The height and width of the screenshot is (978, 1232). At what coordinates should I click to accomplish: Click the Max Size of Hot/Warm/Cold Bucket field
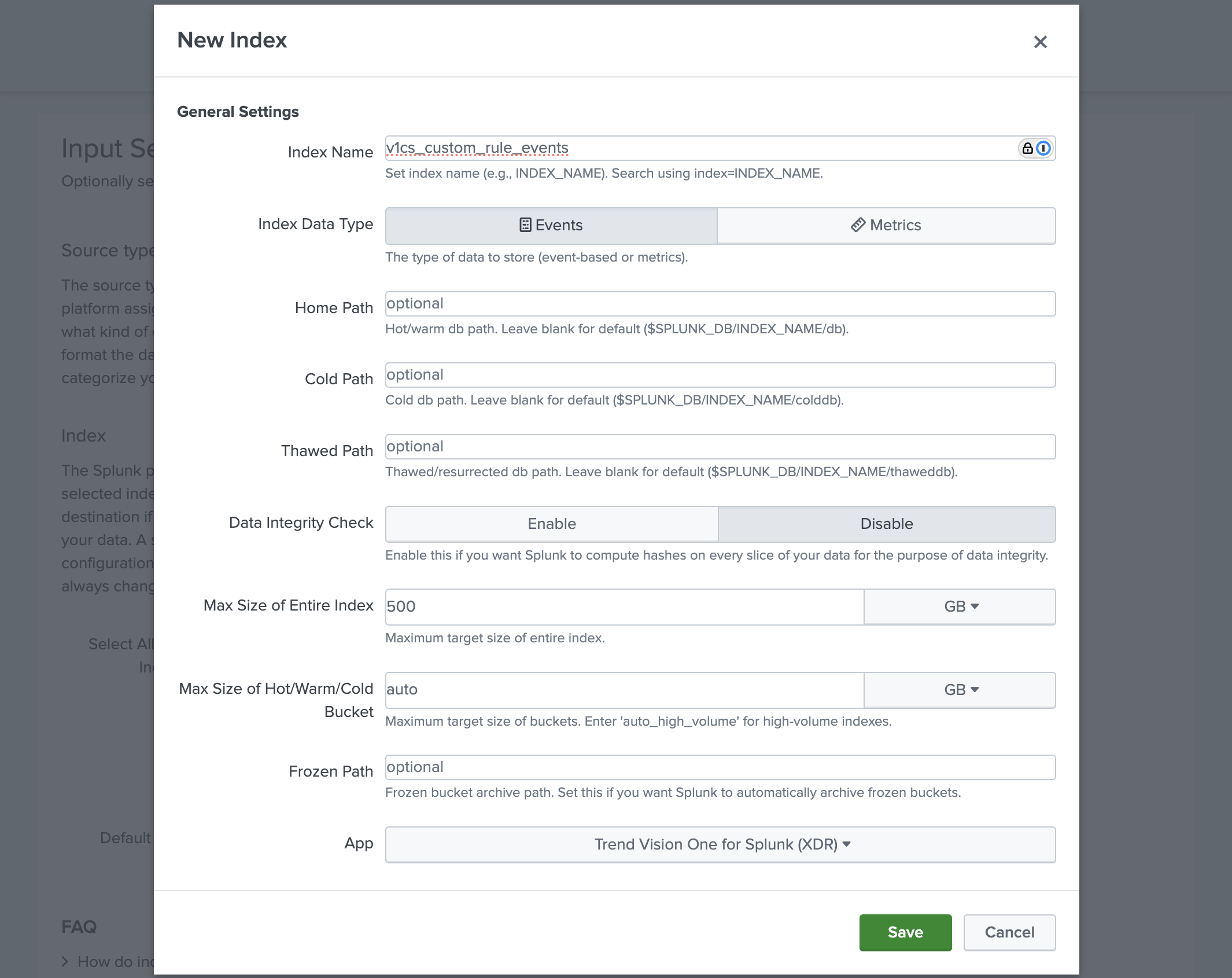point(625,690)
